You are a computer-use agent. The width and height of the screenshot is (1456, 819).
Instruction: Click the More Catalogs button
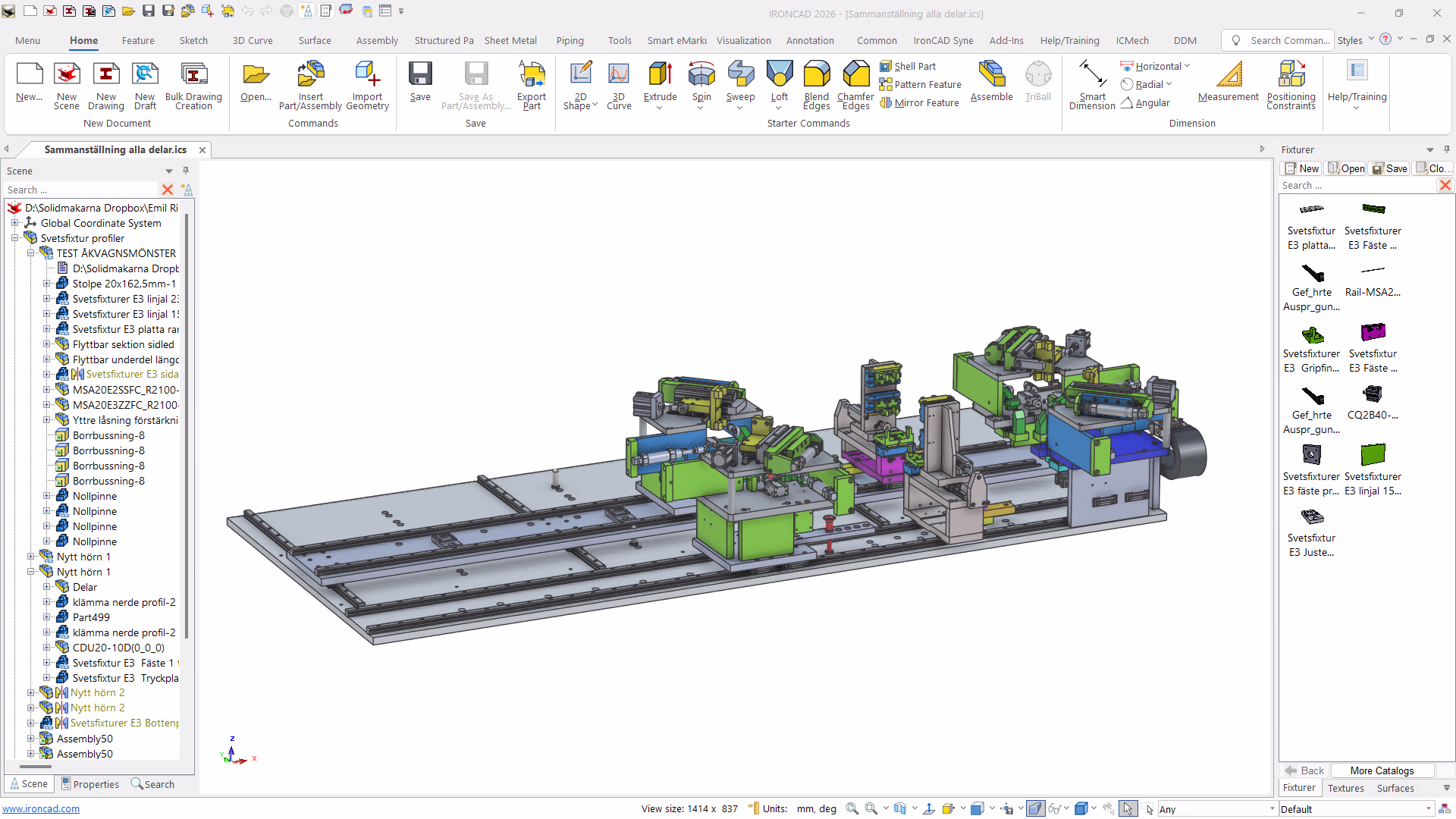(x=1381, y=771)
